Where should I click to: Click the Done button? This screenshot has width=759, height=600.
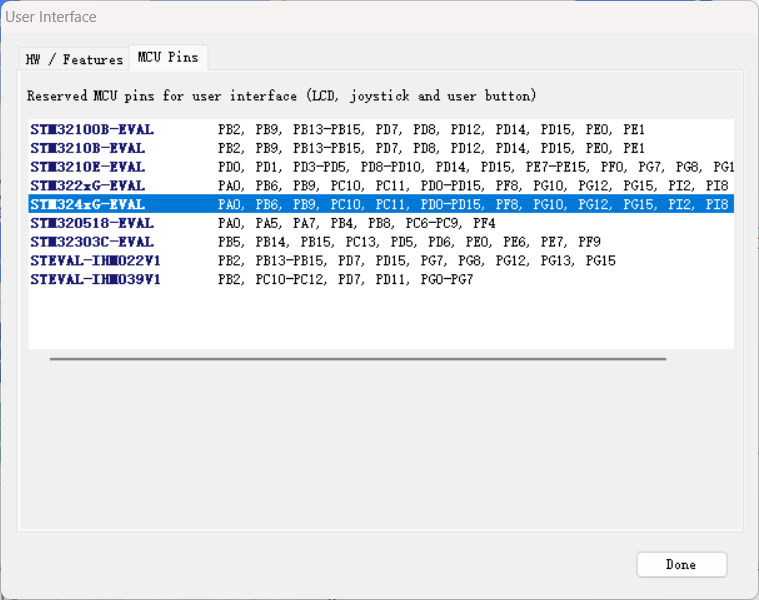tap(682, 564)
